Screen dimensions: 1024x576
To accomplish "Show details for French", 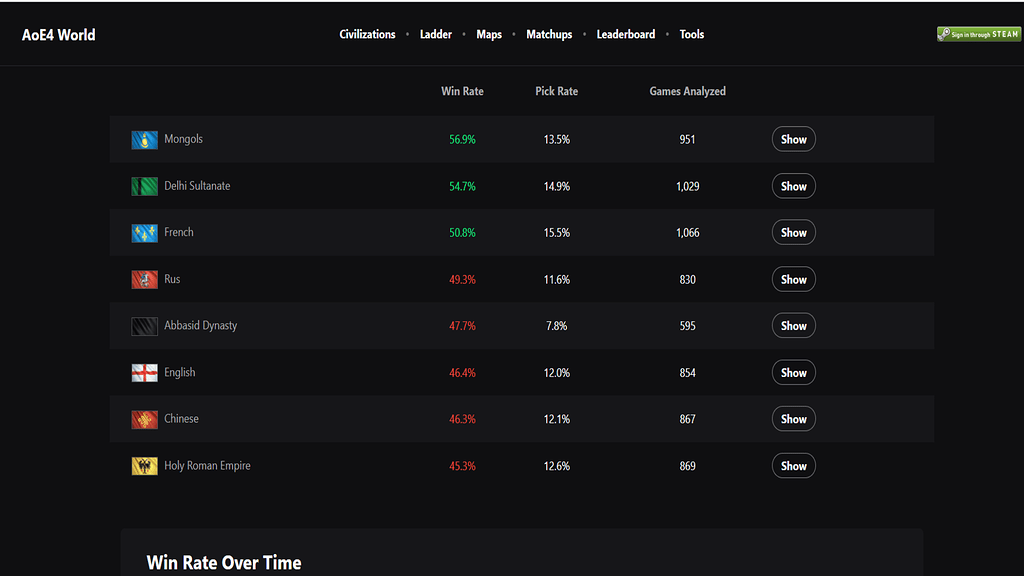I will point(793,232).
